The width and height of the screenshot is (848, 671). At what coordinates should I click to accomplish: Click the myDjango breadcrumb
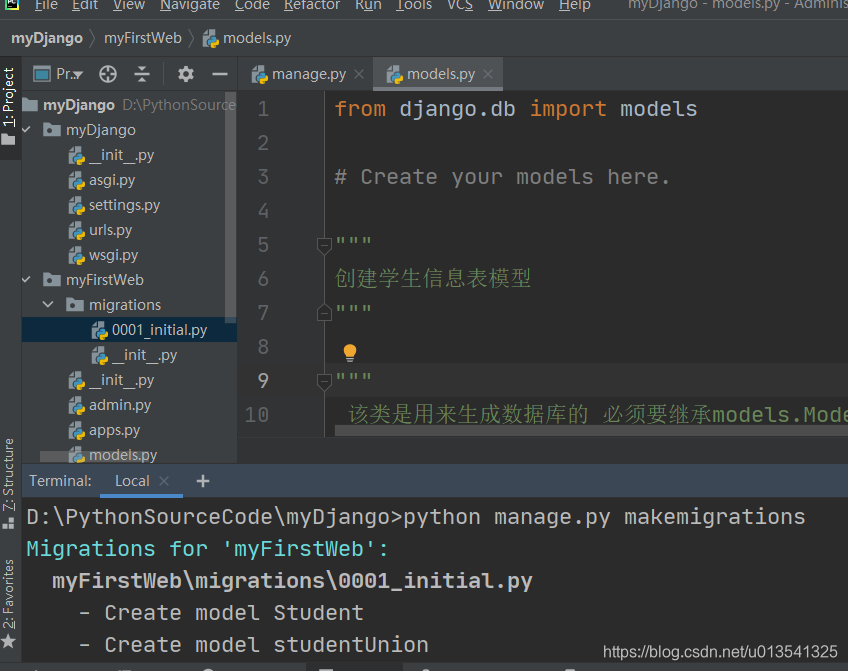(x=47, y=38)
